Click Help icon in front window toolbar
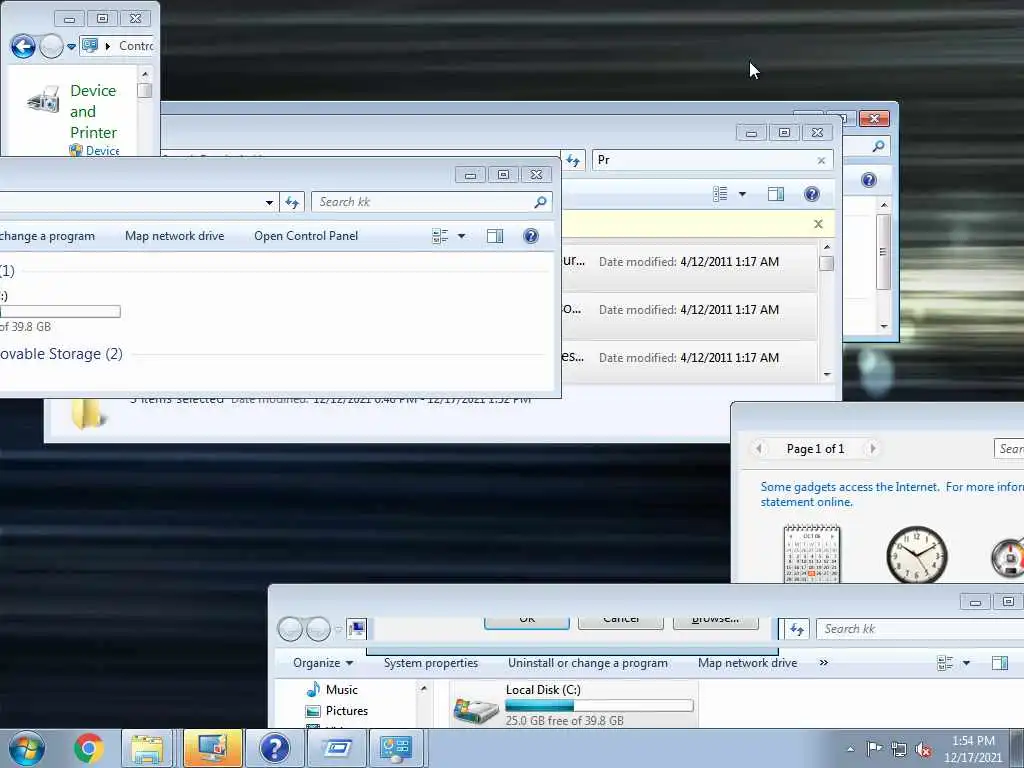The width and height of the screenshot is (1024, 768). click(x=531, y=236)
